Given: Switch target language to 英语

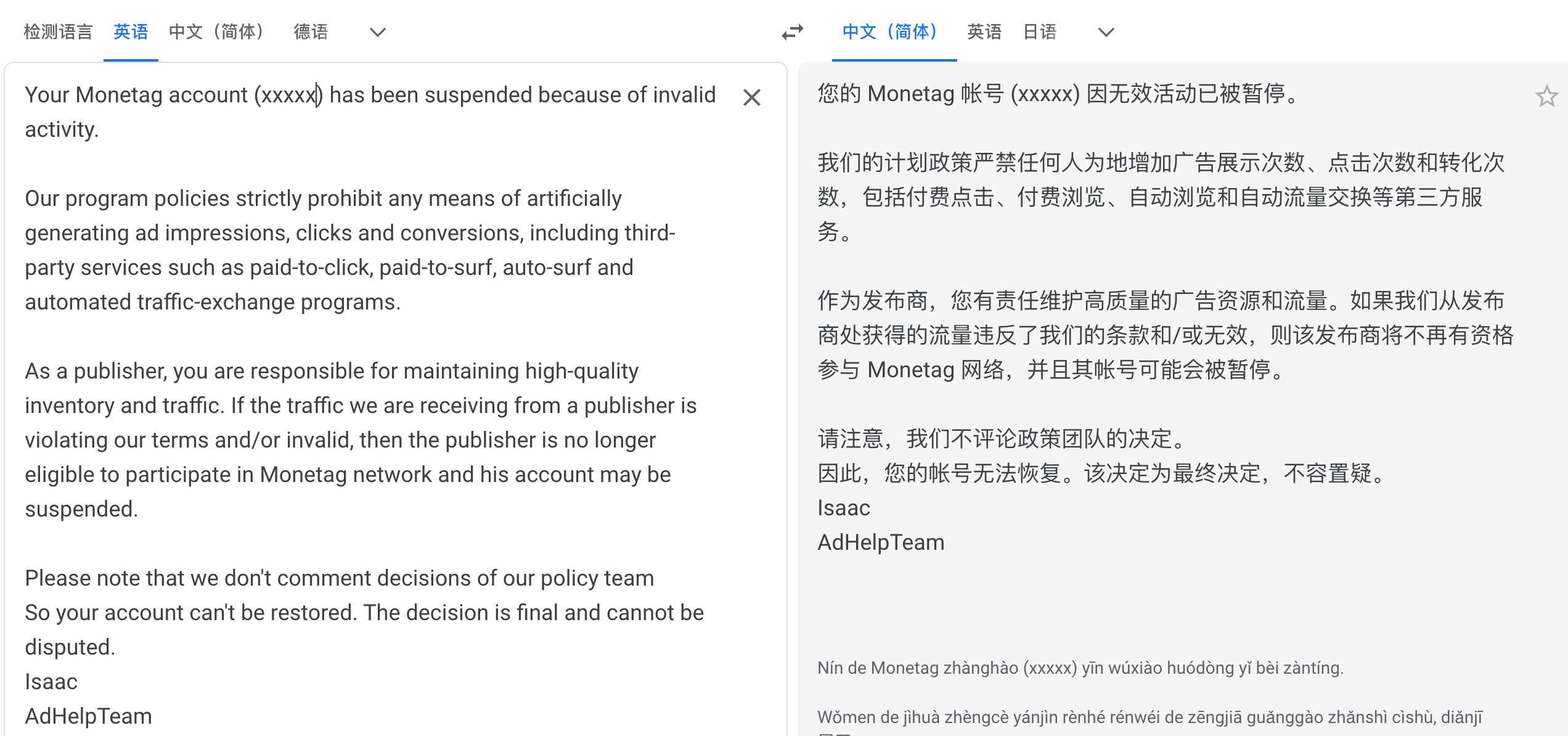Looking at the screenshot, I should pos(984,32).
